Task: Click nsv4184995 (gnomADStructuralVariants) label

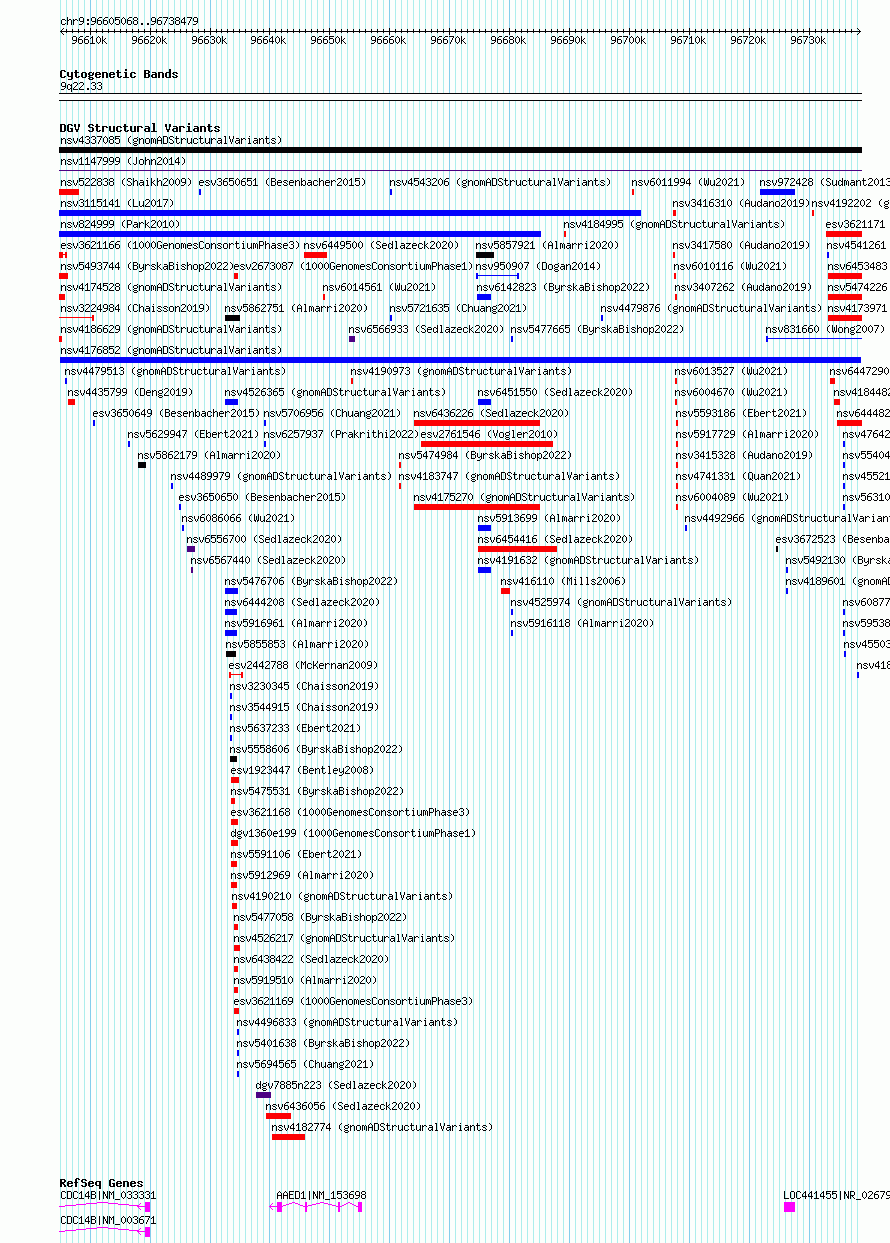Action: 675,224
